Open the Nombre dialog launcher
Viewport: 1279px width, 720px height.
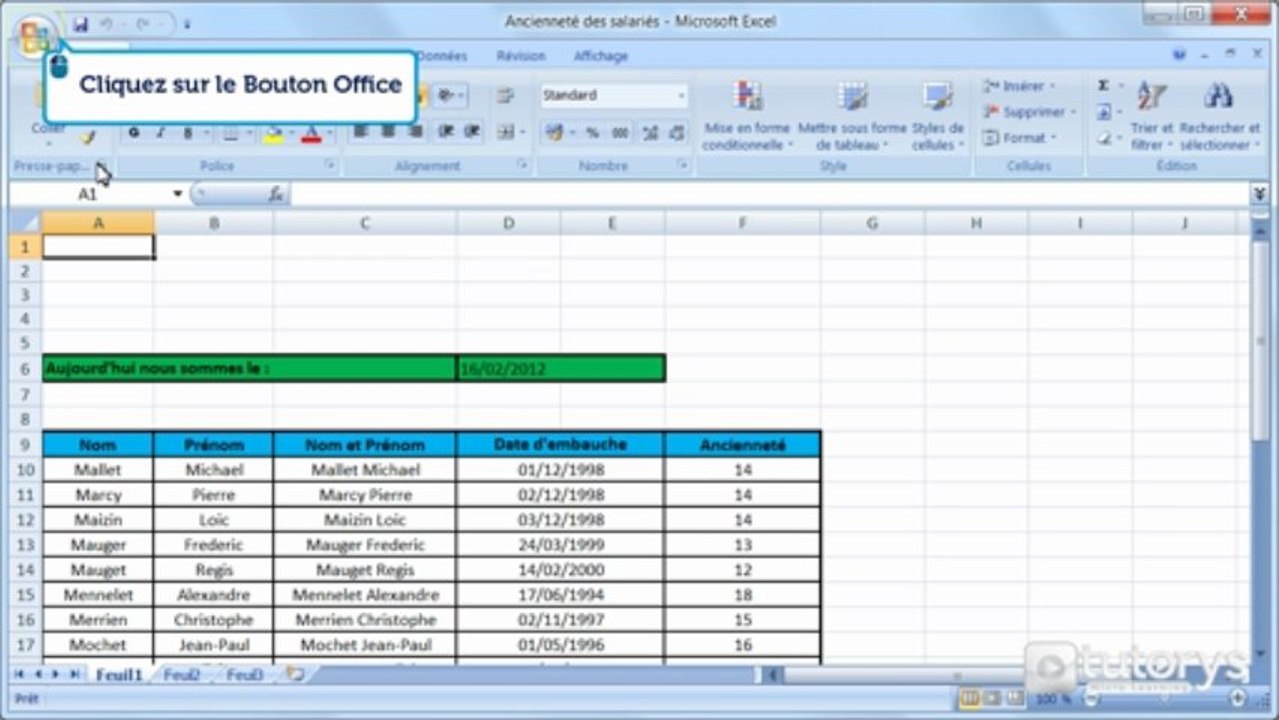683,165
